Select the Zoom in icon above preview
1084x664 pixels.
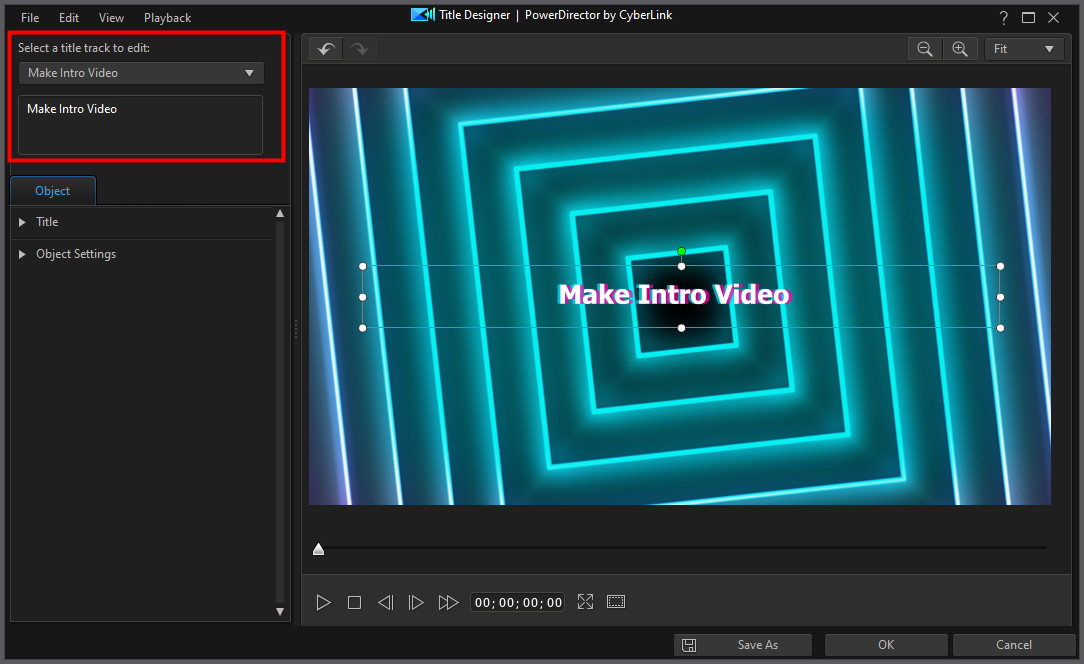tap(960, 48)
